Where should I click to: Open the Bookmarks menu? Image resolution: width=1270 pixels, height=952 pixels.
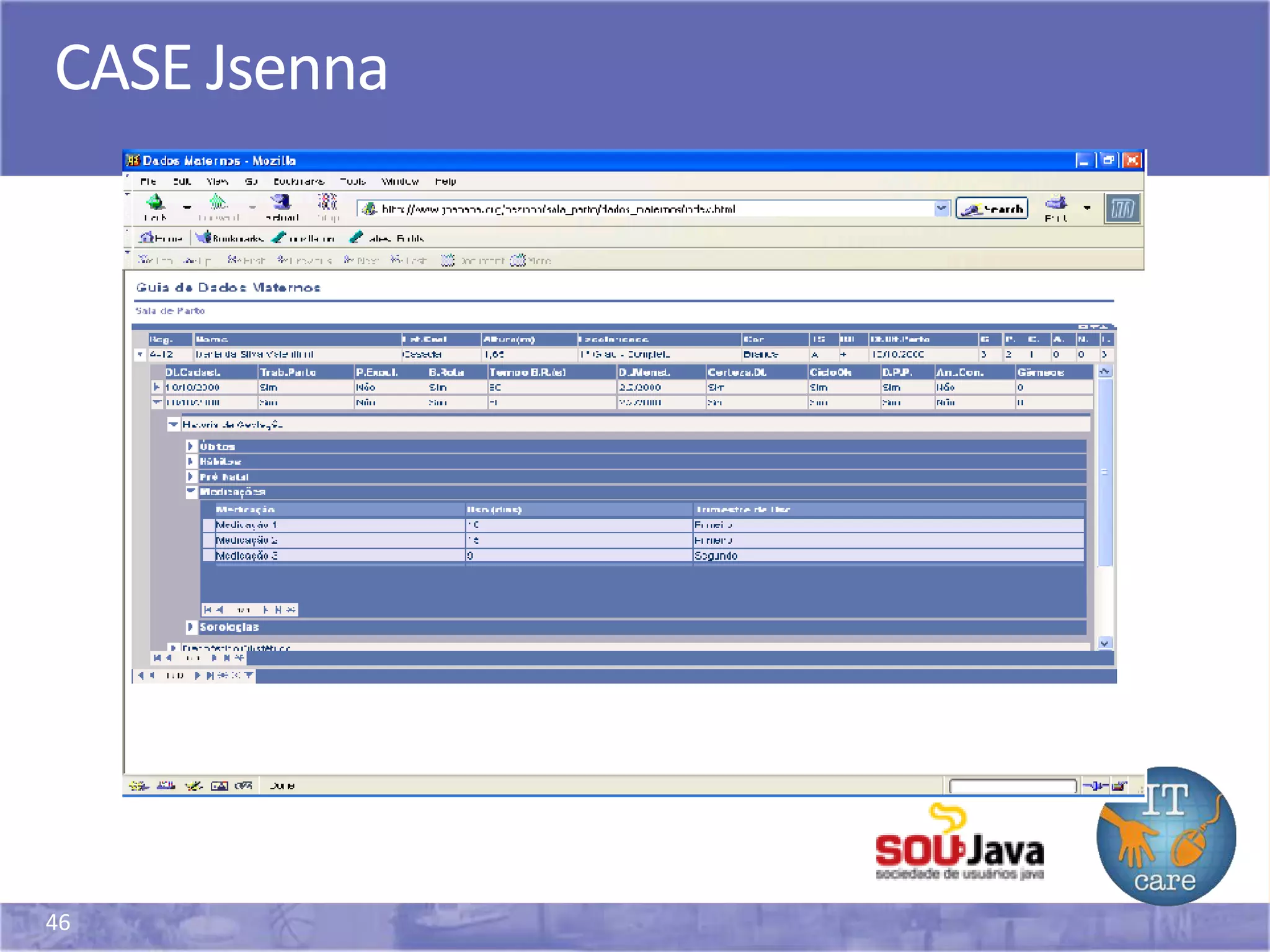tap(298, 182)
